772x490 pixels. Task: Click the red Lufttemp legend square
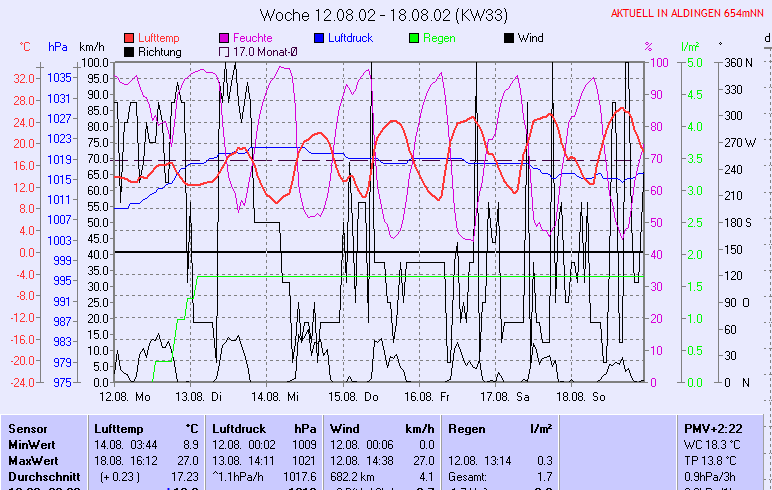(130, 38)
